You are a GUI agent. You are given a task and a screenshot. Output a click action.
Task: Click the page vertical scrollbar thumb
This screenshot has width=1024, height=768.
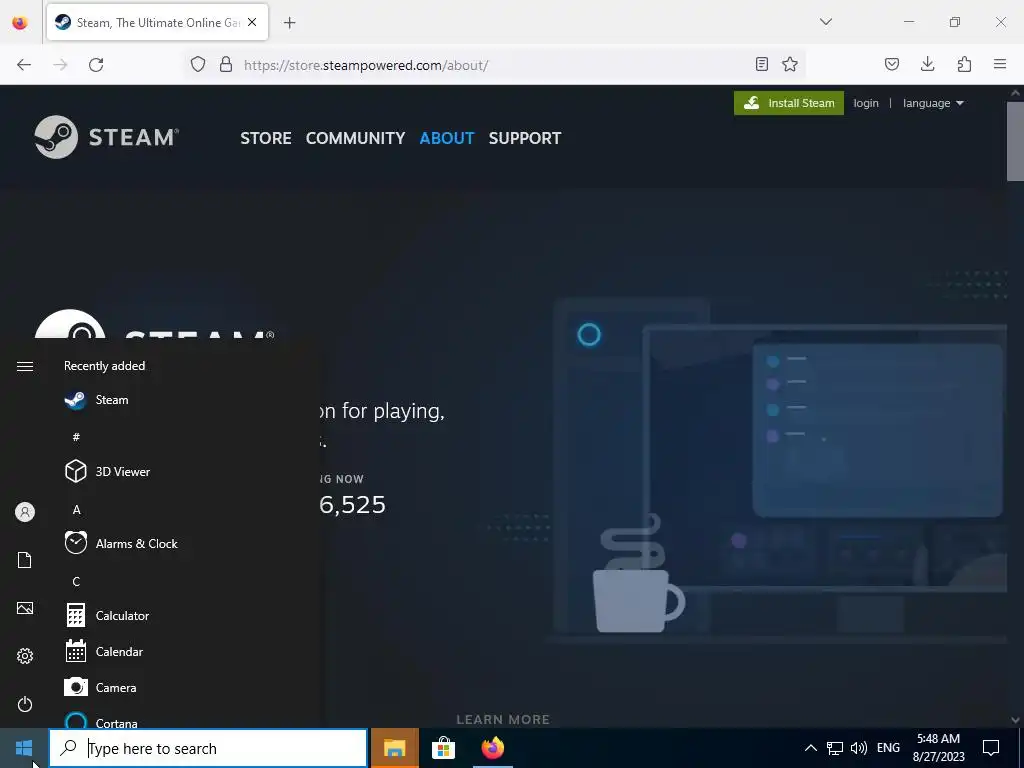click(x=1015, y=141)
